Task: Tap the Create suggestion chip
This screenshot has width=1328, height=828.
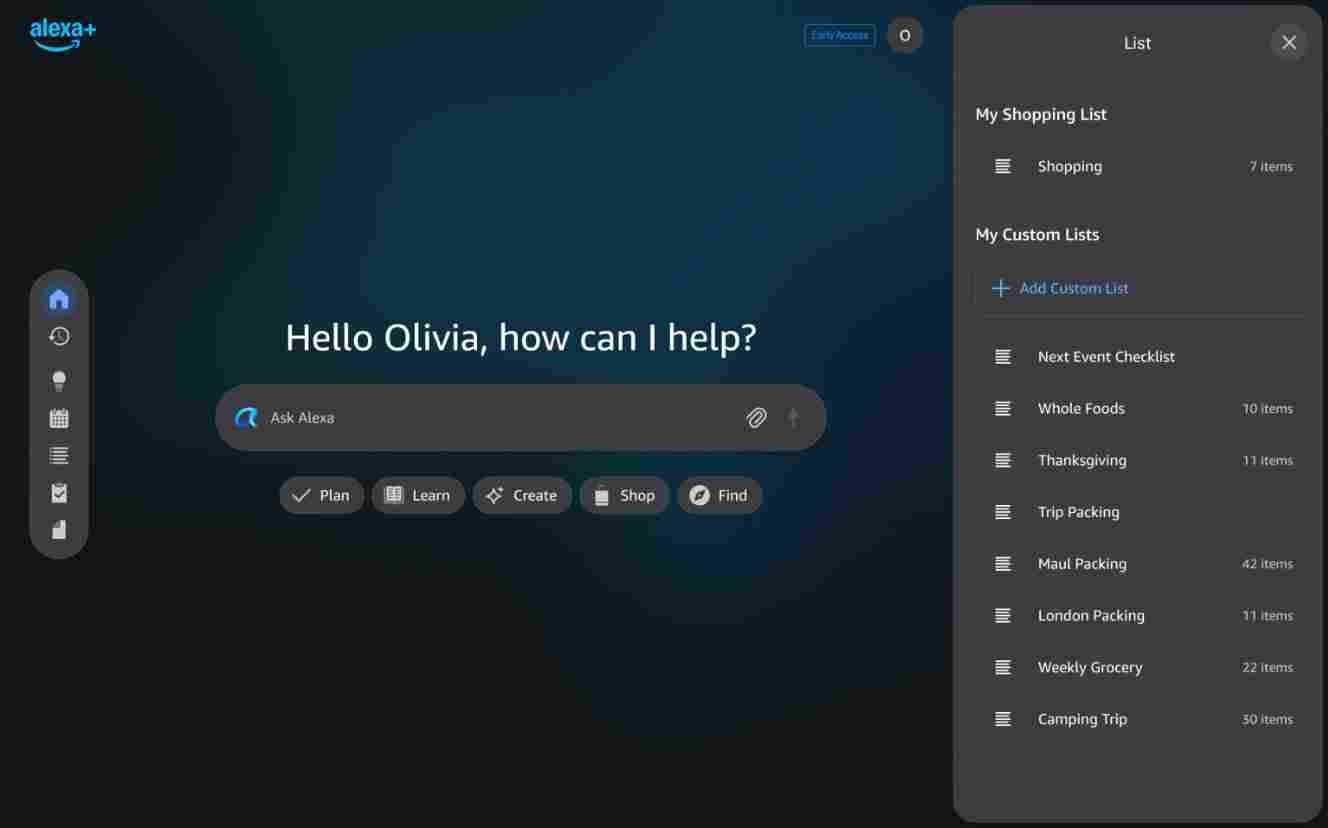Action: (522, 496)
